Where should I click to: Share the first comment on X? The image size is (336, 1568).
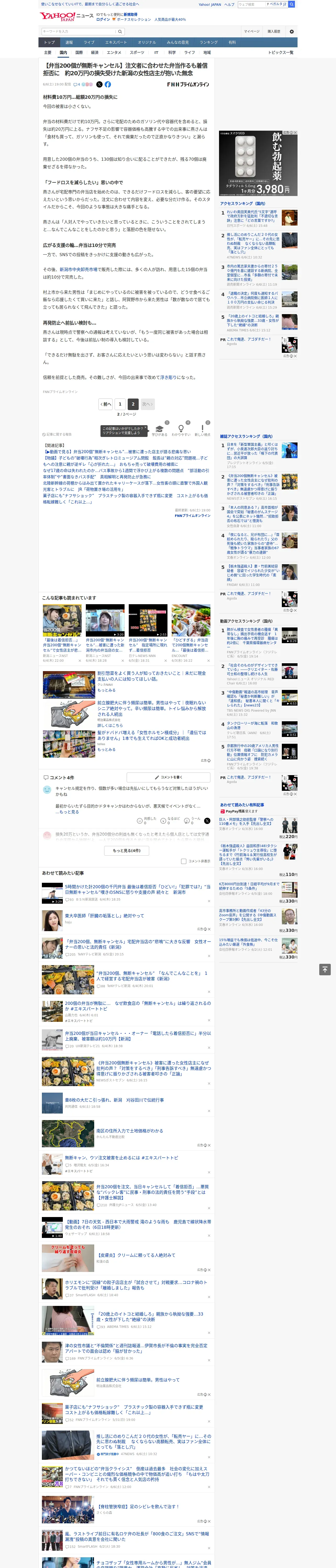coord(207,821)
